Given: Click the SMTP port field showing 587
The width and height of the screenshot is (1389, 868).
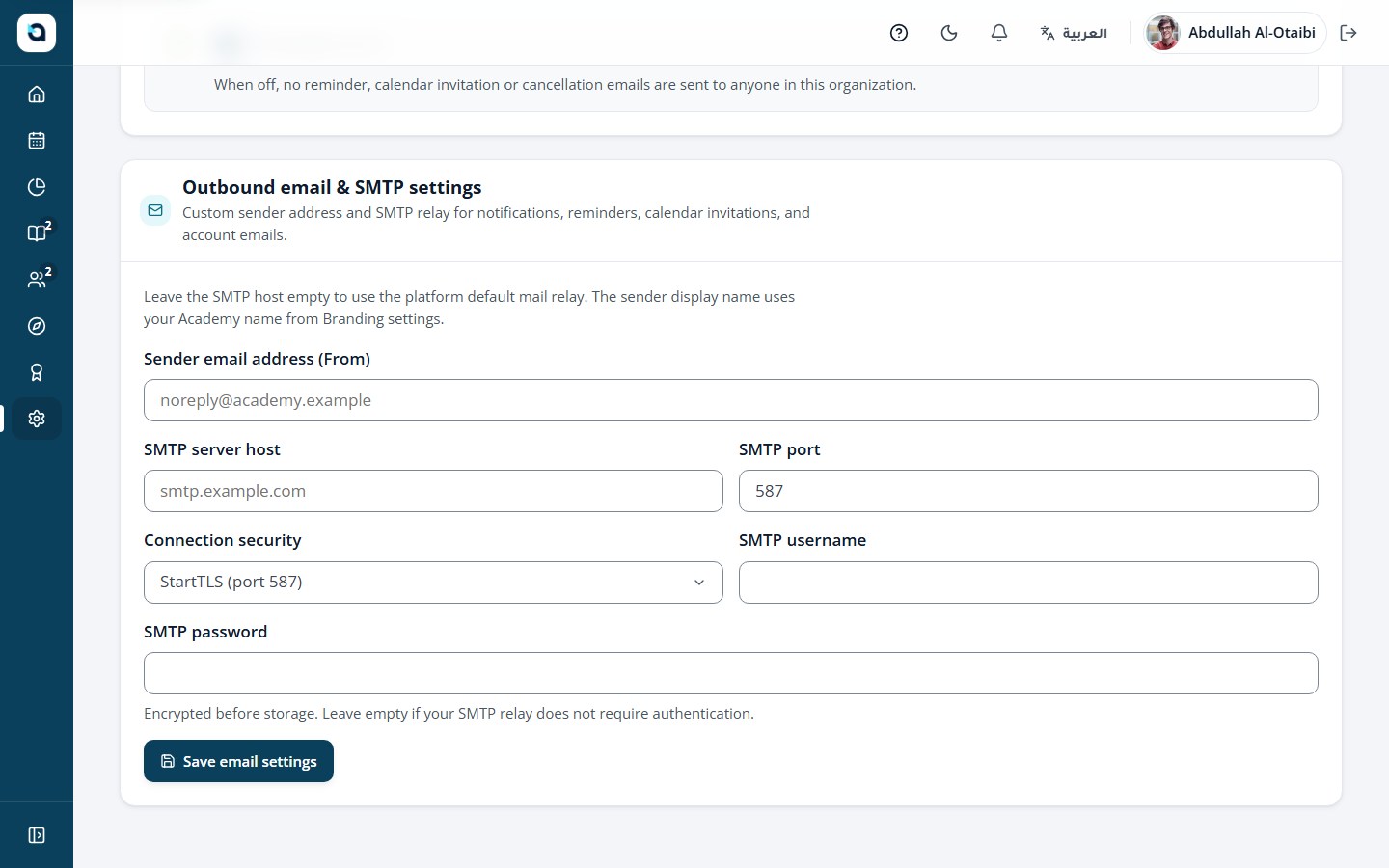Looking at the screenshot, I should coord(1028,491).
